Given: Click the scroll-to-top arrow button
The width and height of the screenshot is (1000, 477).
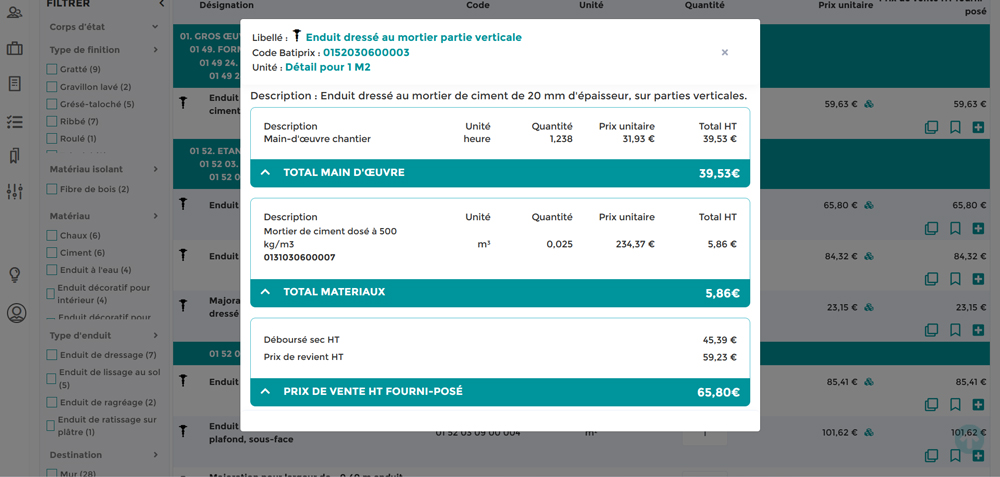Looking at the screenshot, I should pos(969,439).
